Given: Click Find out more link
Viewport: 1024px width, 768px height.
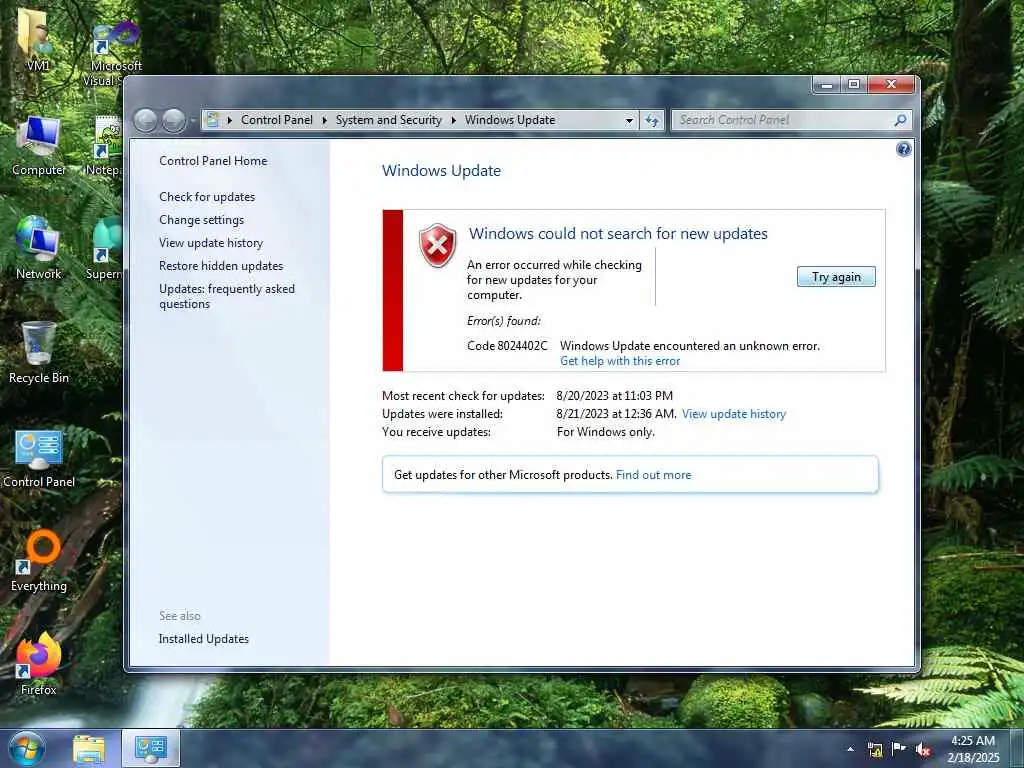Looking at the screenshot, I should point(653,475).
